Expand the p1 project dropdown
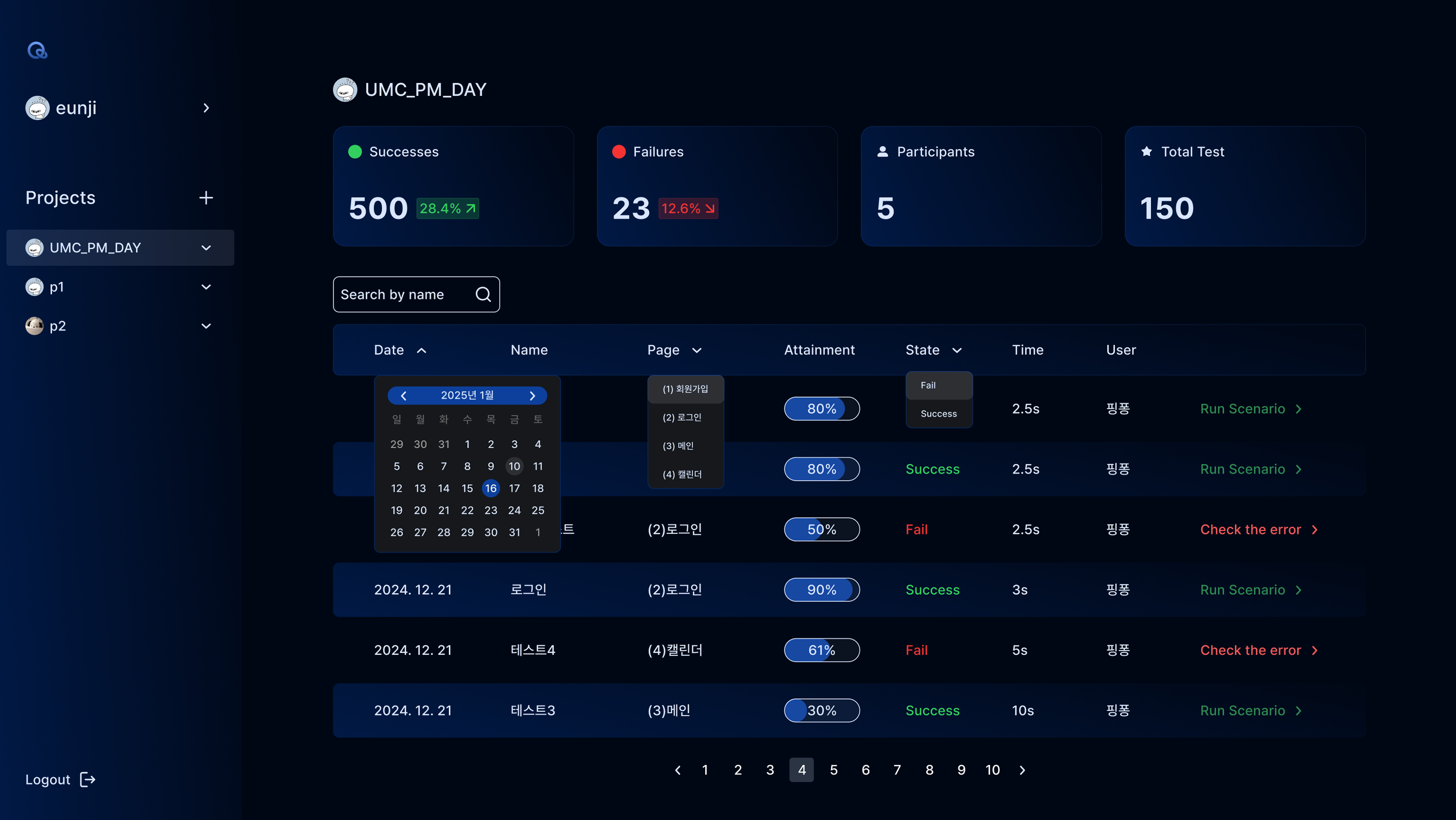1456x820 pixels. click(x=206, y=287)
